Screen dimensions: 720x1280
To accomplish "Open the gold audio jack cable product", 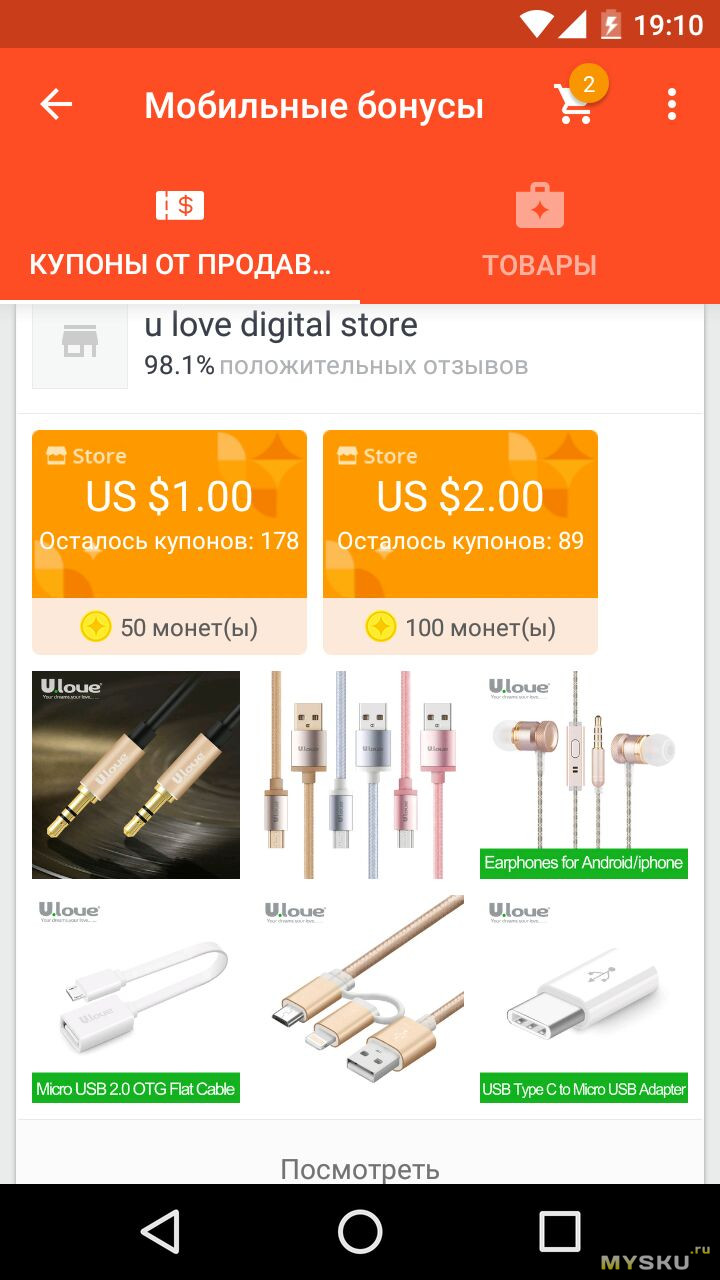I will click(x=136, y=775).
